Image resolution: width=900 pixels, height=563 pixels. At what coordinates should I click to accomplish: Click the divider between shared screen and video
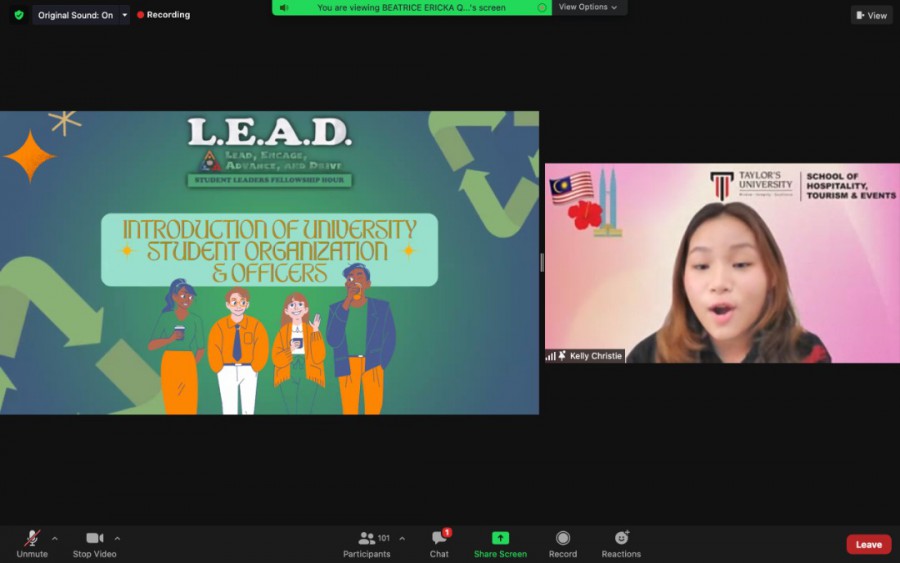542,262
